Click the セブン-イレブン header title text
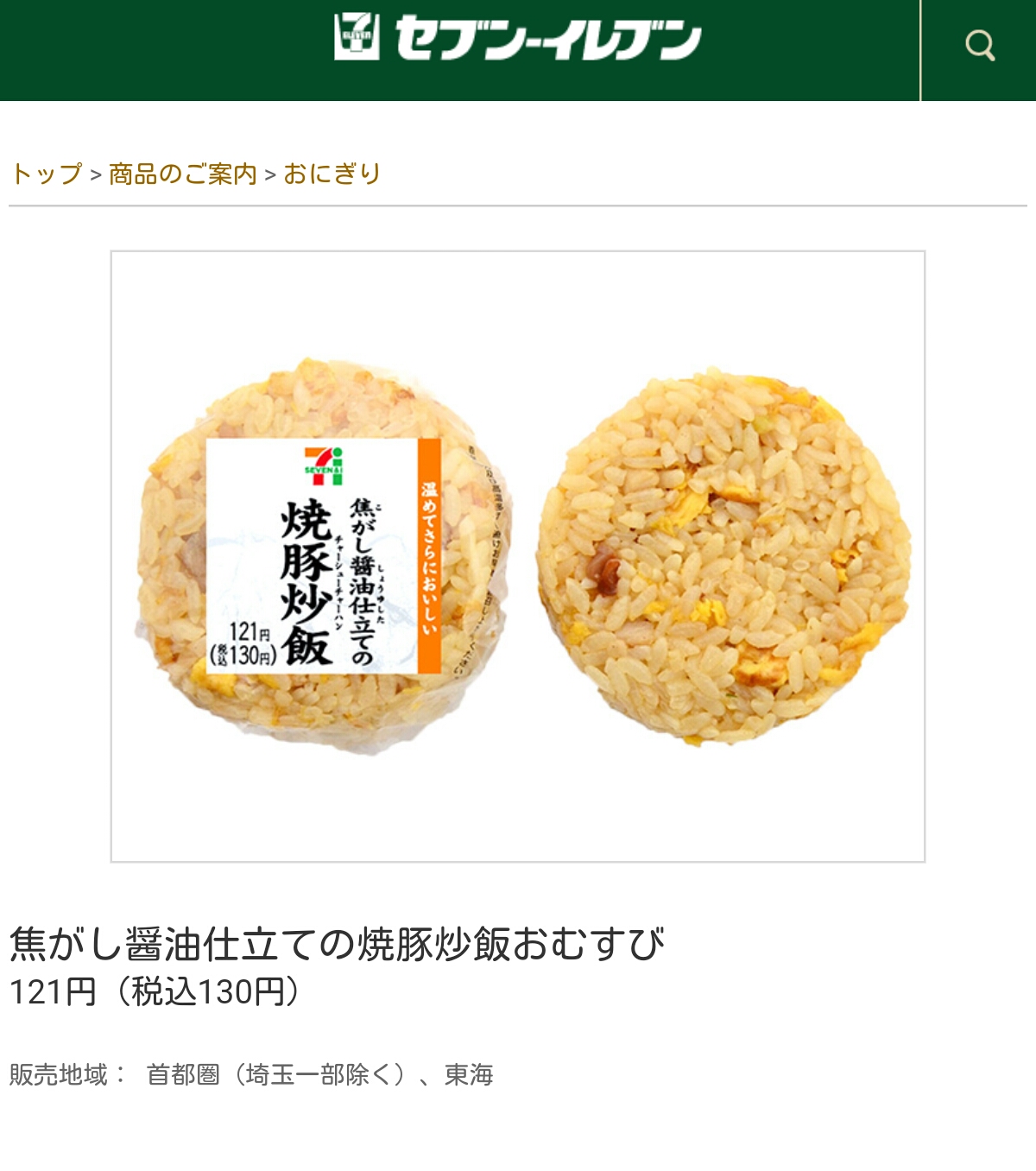Viewport: 1036px width, 1171px height. [x=548, y=40]
